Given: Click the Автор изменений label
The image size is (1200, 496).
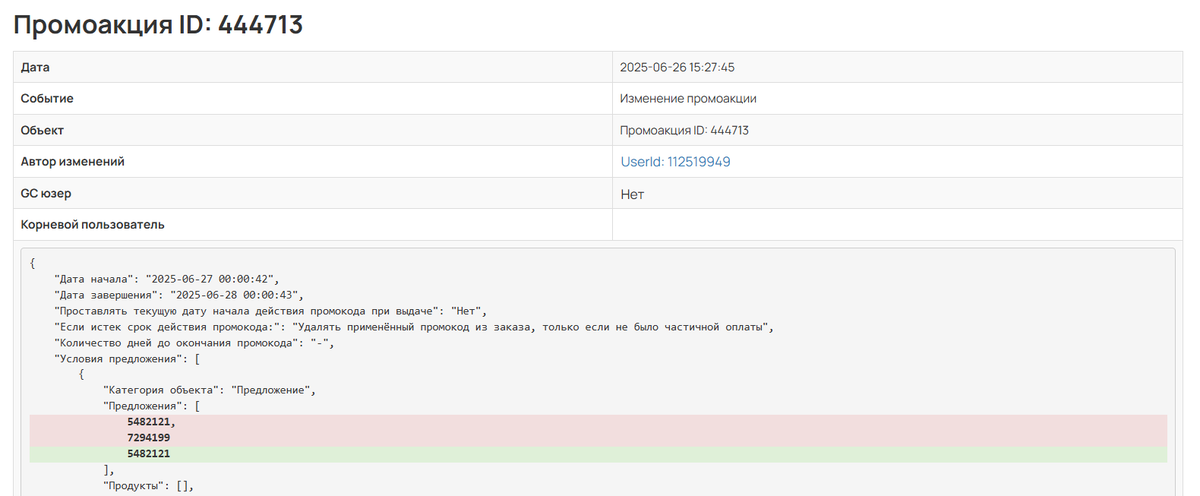Looking at the screenshot, I should pos(73,162).
